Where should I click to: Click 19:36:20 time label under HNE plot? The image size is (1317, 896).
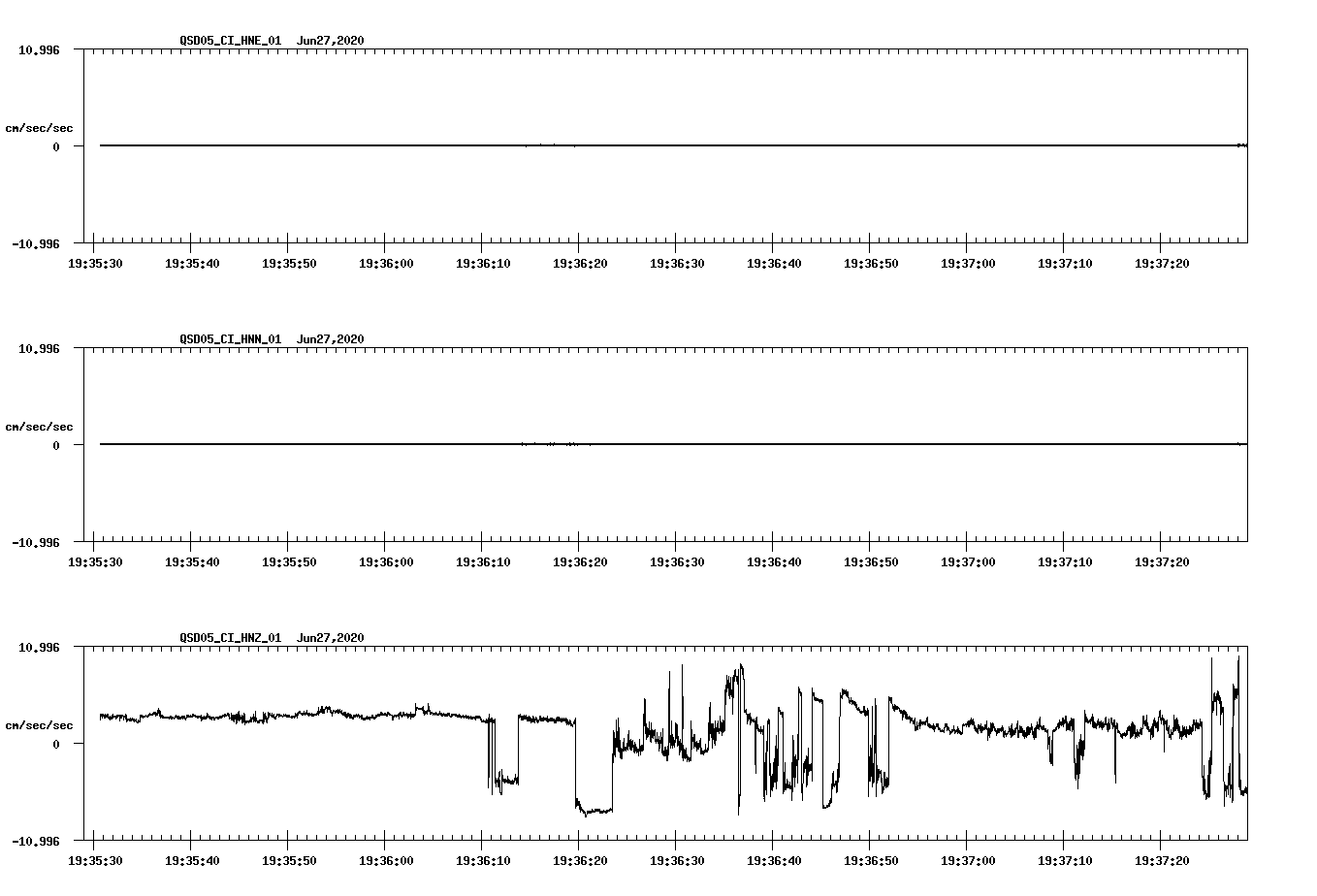[x=580, y=263]
